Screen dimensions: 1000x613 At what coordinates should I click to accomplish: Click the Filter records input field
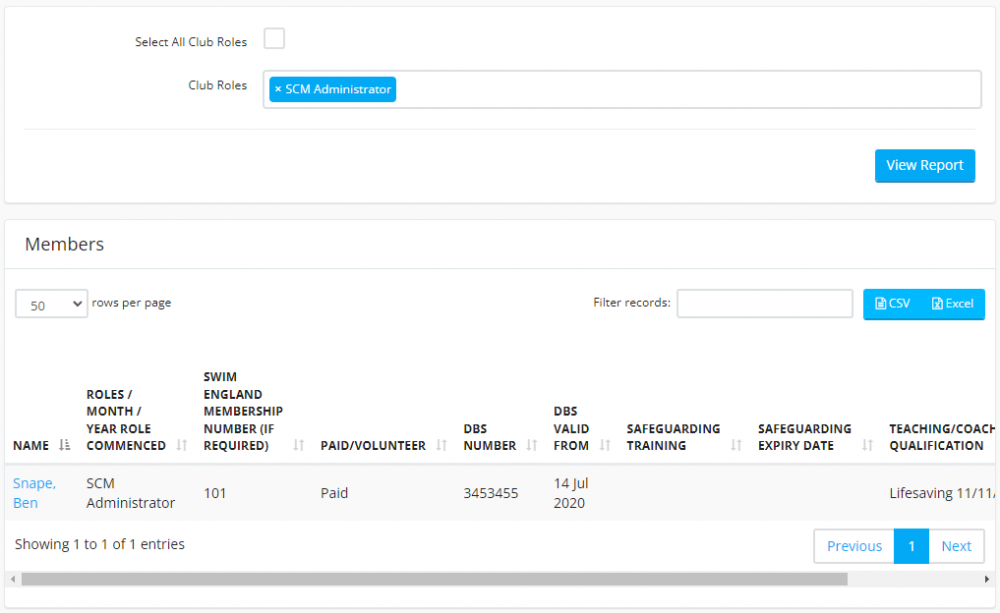[x=764, y=303]
